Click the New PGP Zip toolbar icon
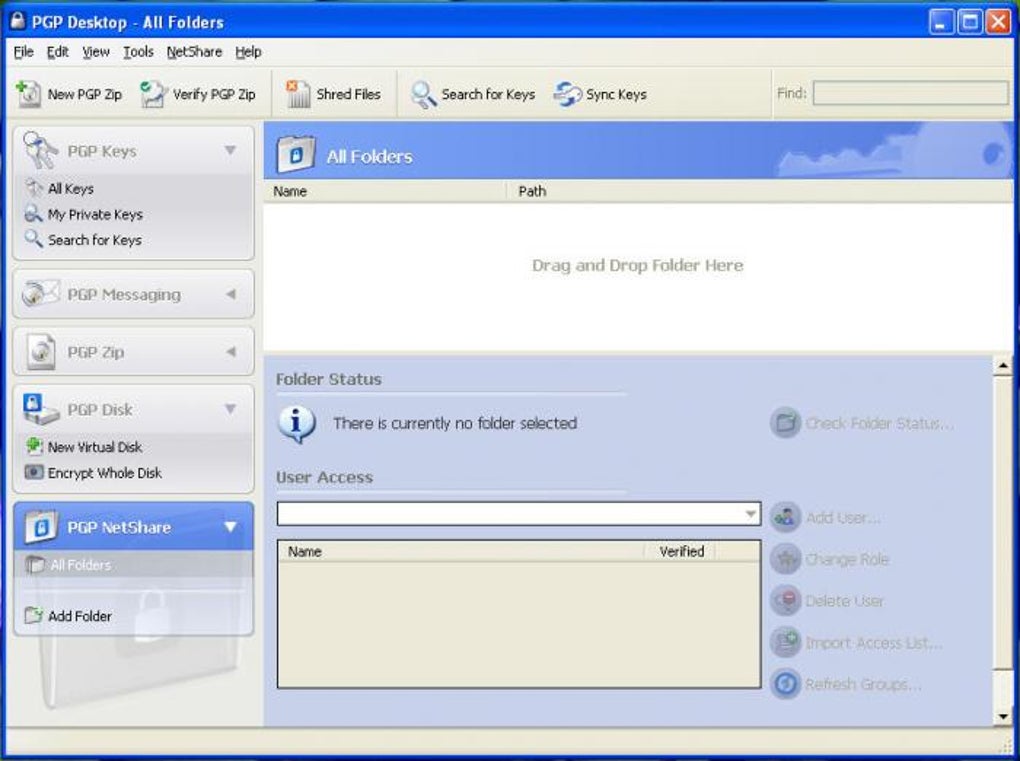 coord(29,94)
